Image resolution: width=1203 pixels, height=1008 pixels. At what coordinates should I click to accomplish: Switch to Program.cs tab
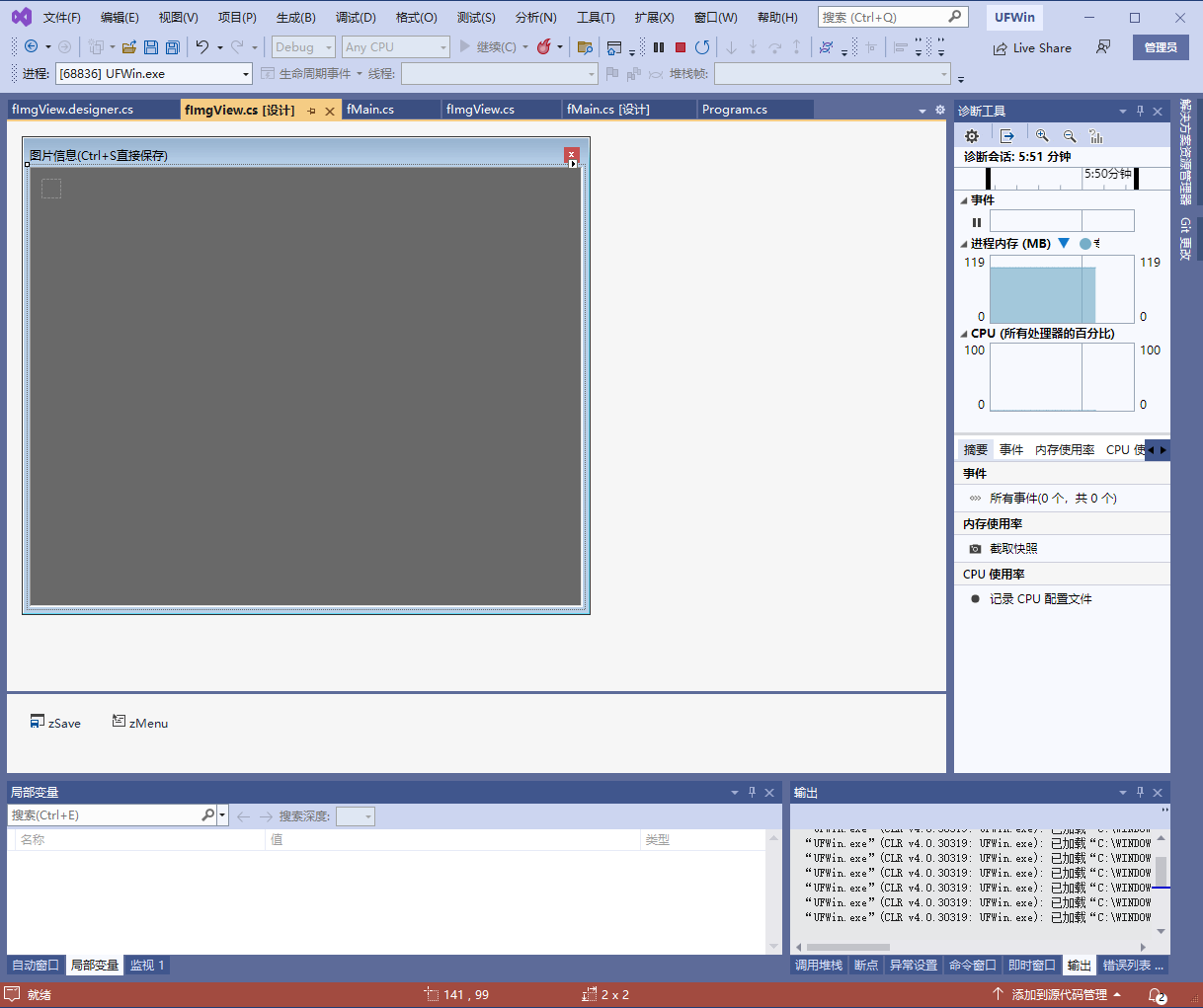tap(735, 110)
